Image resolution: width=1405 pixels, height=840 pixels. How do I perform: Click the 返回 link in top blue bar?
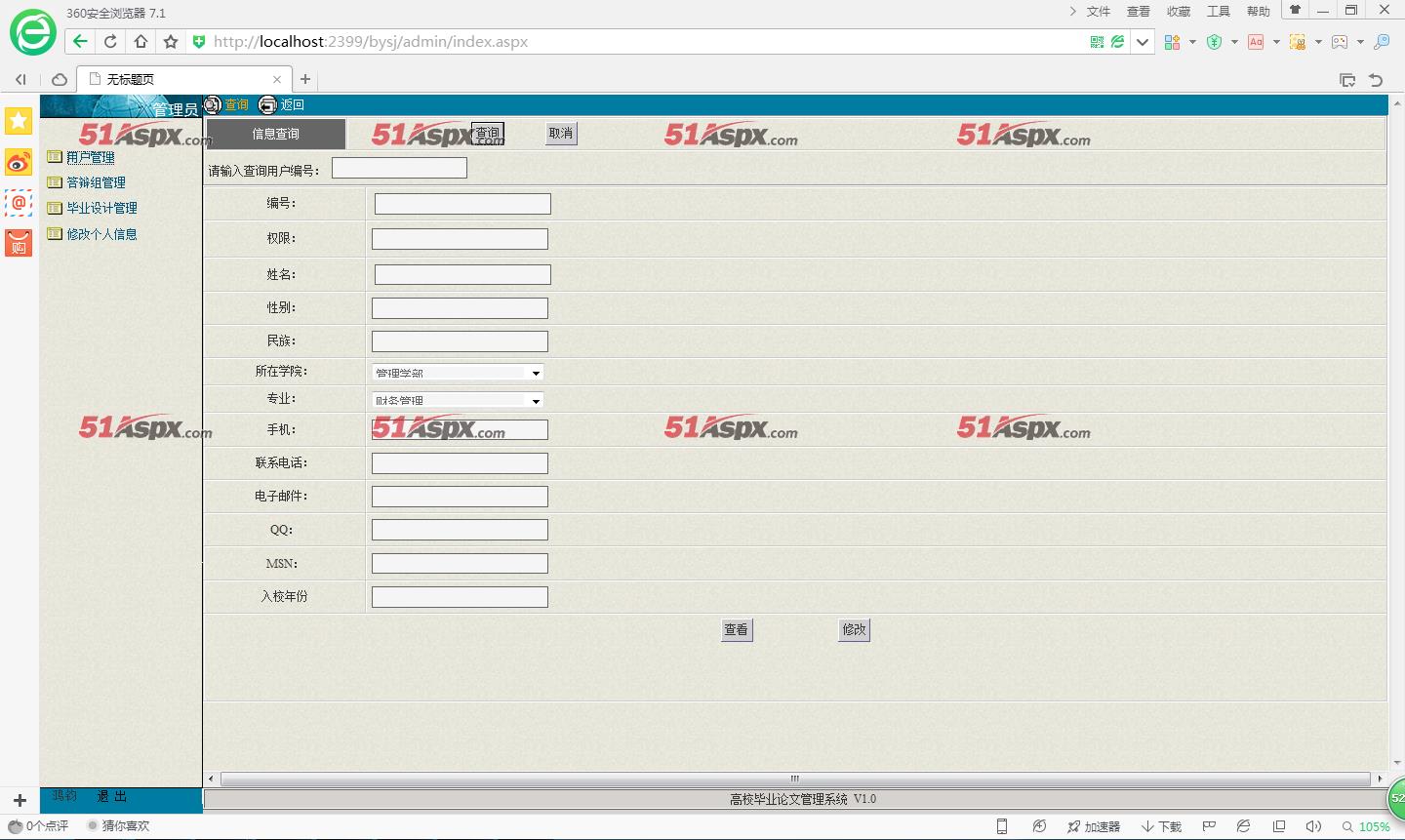[x=292, y=105]
